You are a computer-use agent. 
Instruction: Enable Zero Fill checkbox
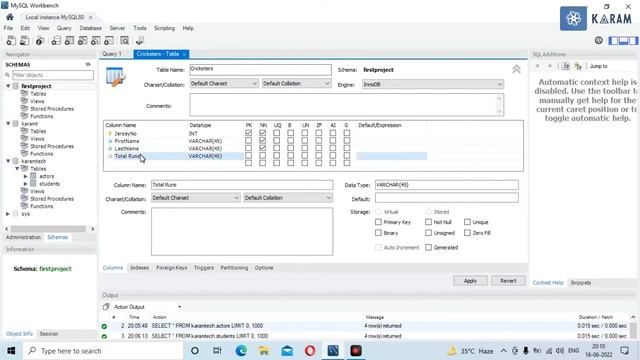(x=467, y=233)
